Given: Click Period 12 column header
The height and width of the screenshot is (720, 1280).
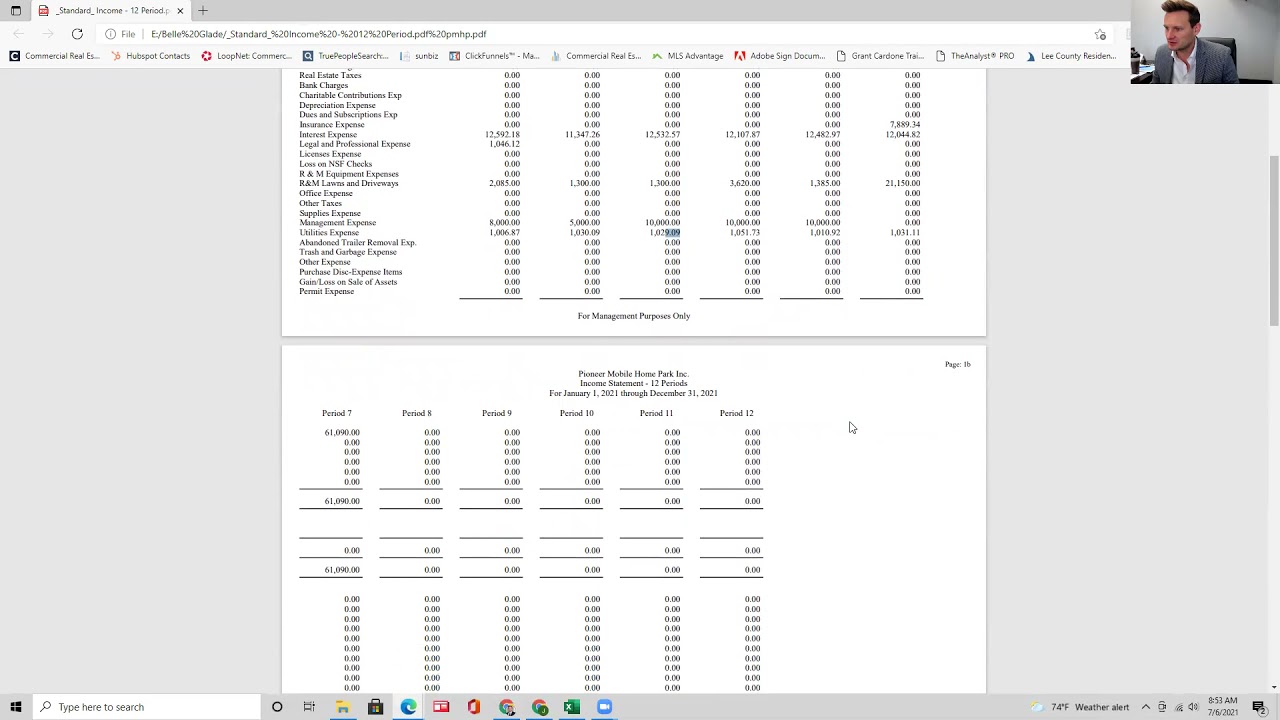Looking at the screenshot, I should [x=737, y=413].
